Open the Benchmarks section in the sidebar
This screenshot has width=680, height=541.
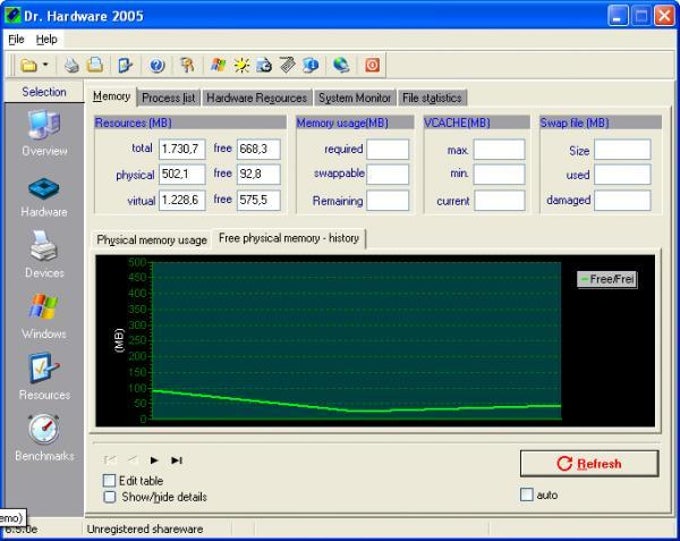click(x=44, y=437)
